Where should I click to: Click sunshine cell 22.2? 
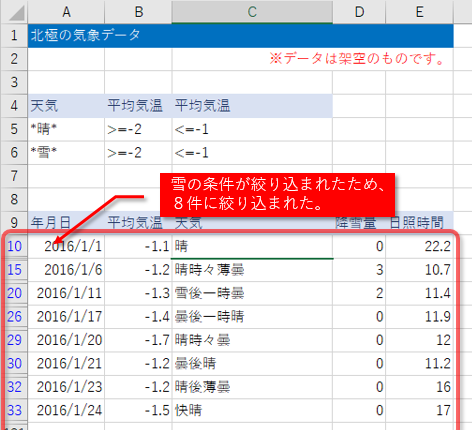(x=419, y=246)
